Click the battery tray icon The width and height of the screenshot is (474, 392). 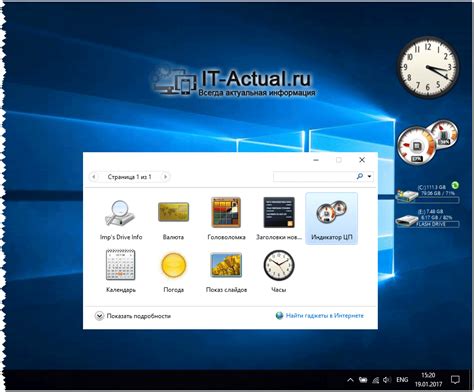(363, 380)
